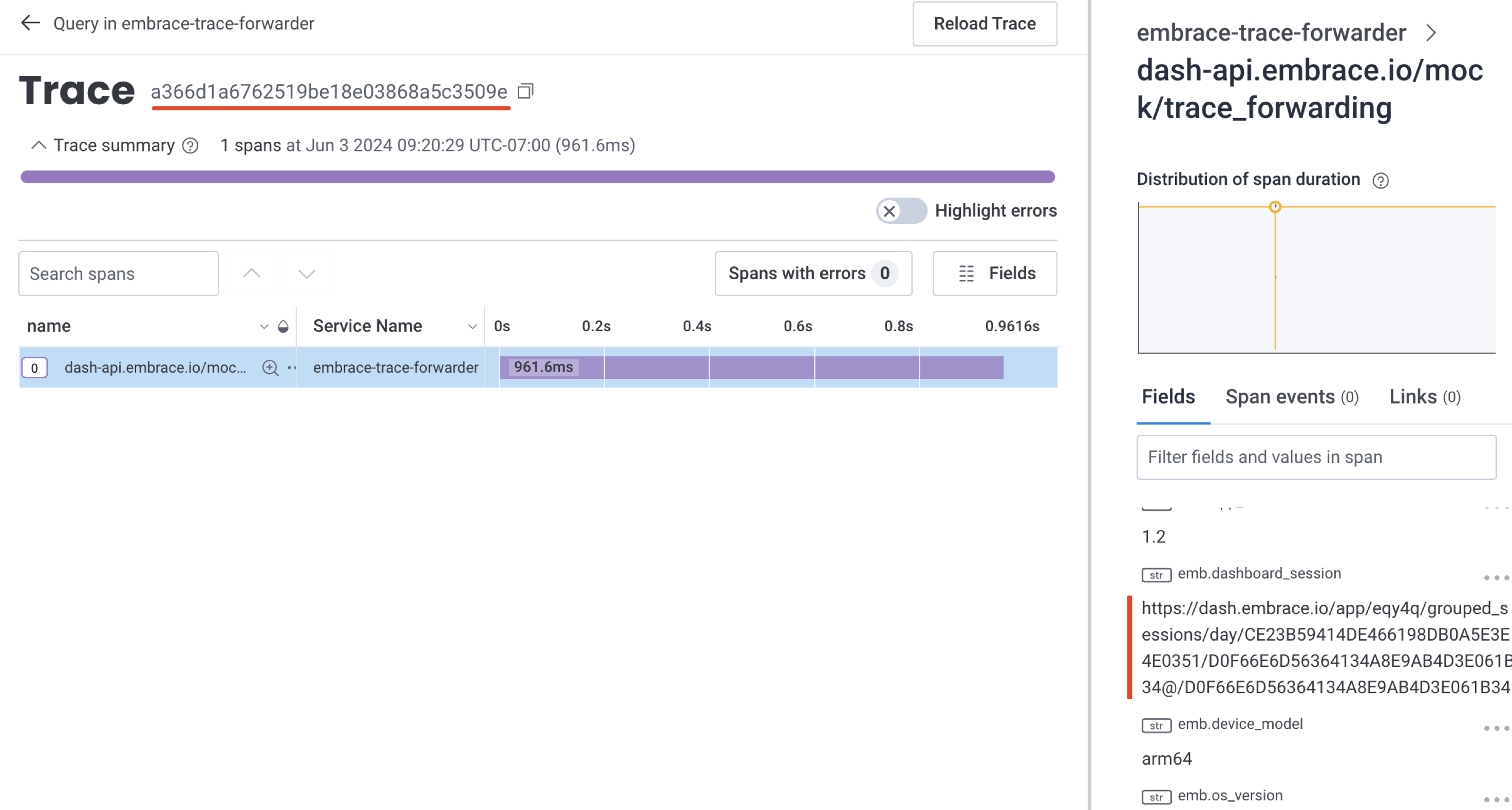
Task: Toggle the Highlight errors switch
Action: click(901, 210)
